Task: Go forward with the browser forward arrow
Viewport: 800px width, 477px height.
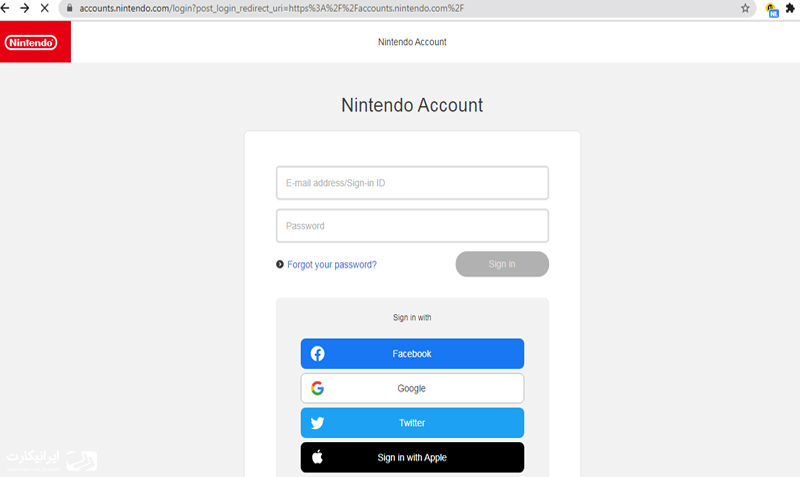Action: point(24,8)
